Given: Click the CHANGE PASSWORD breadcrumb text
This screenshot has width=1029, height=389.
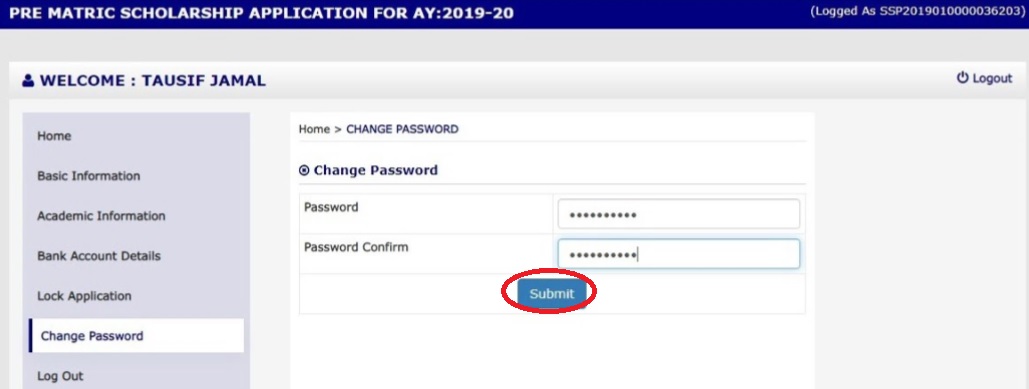Looking at the screenshot, I should tap(402, 129).
